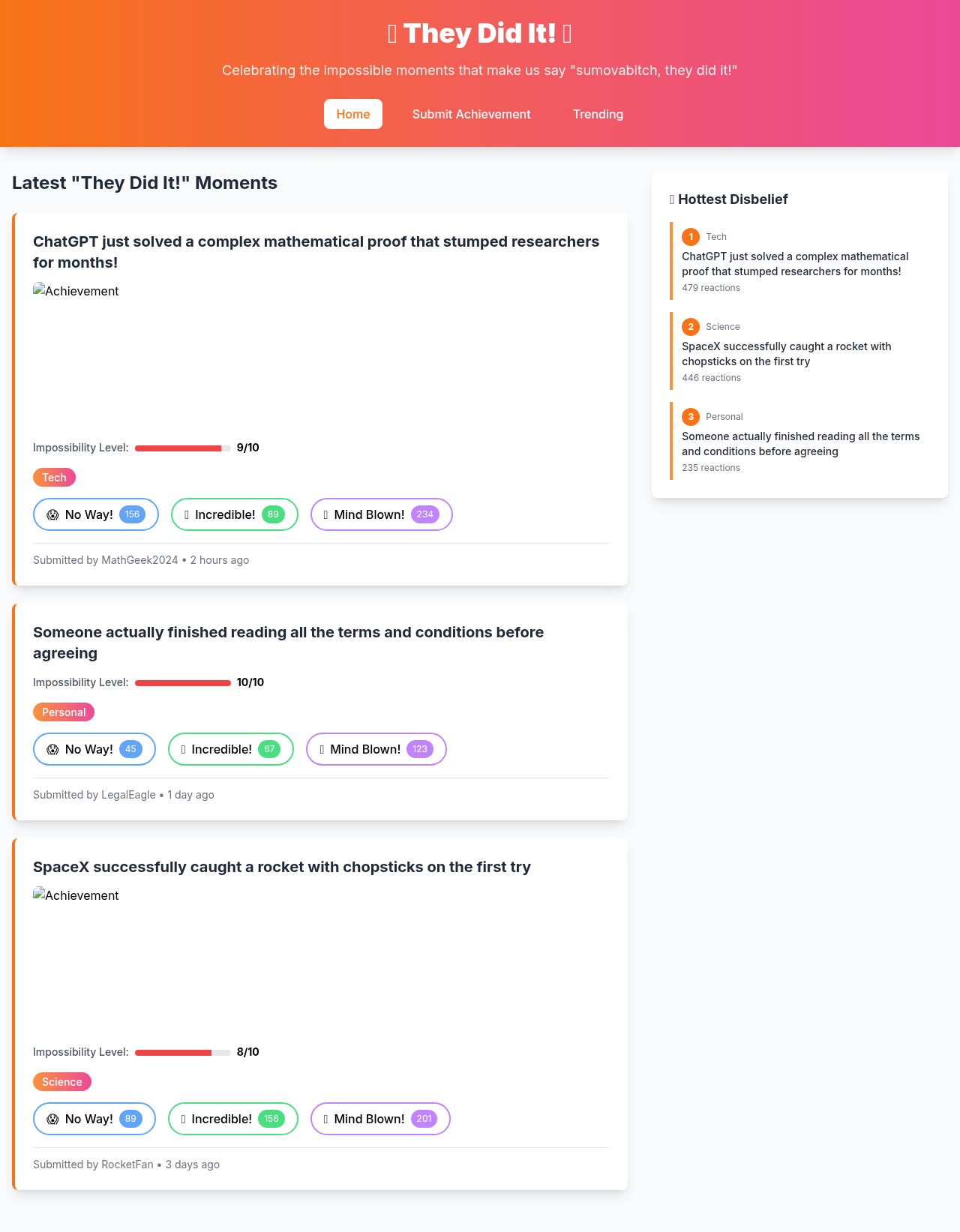Open the Home tab
The image size is (960, 1232).
(x=352, y=114)
